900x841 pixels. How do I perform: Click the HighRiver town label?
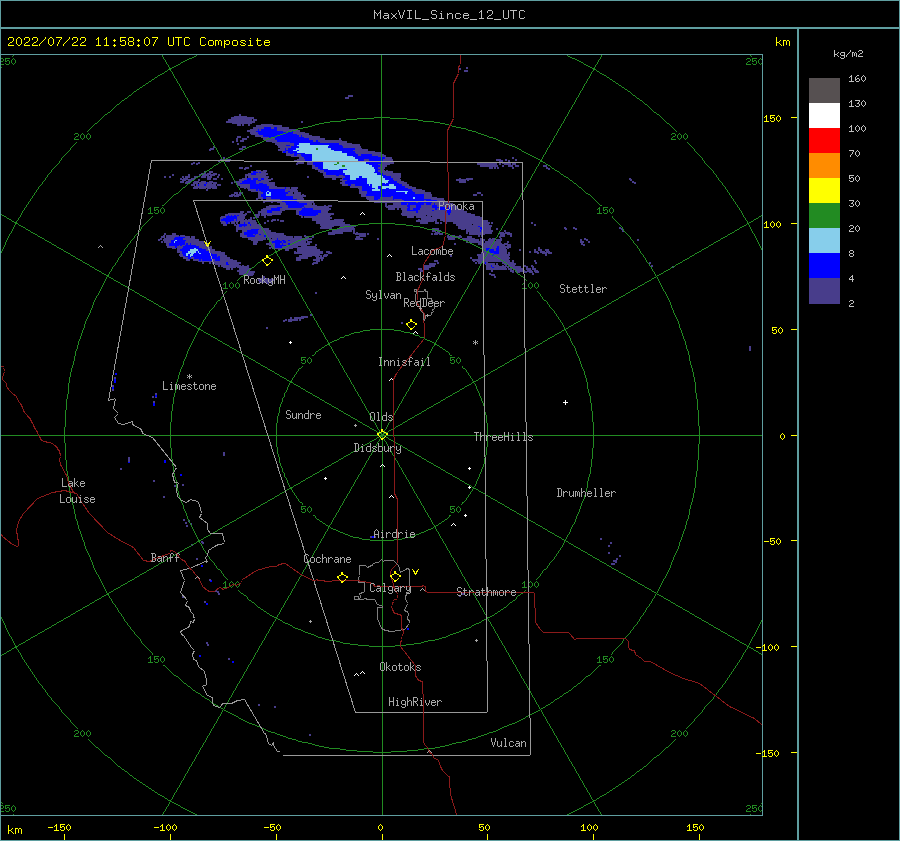pyautogui.click(x=415, y=702)
